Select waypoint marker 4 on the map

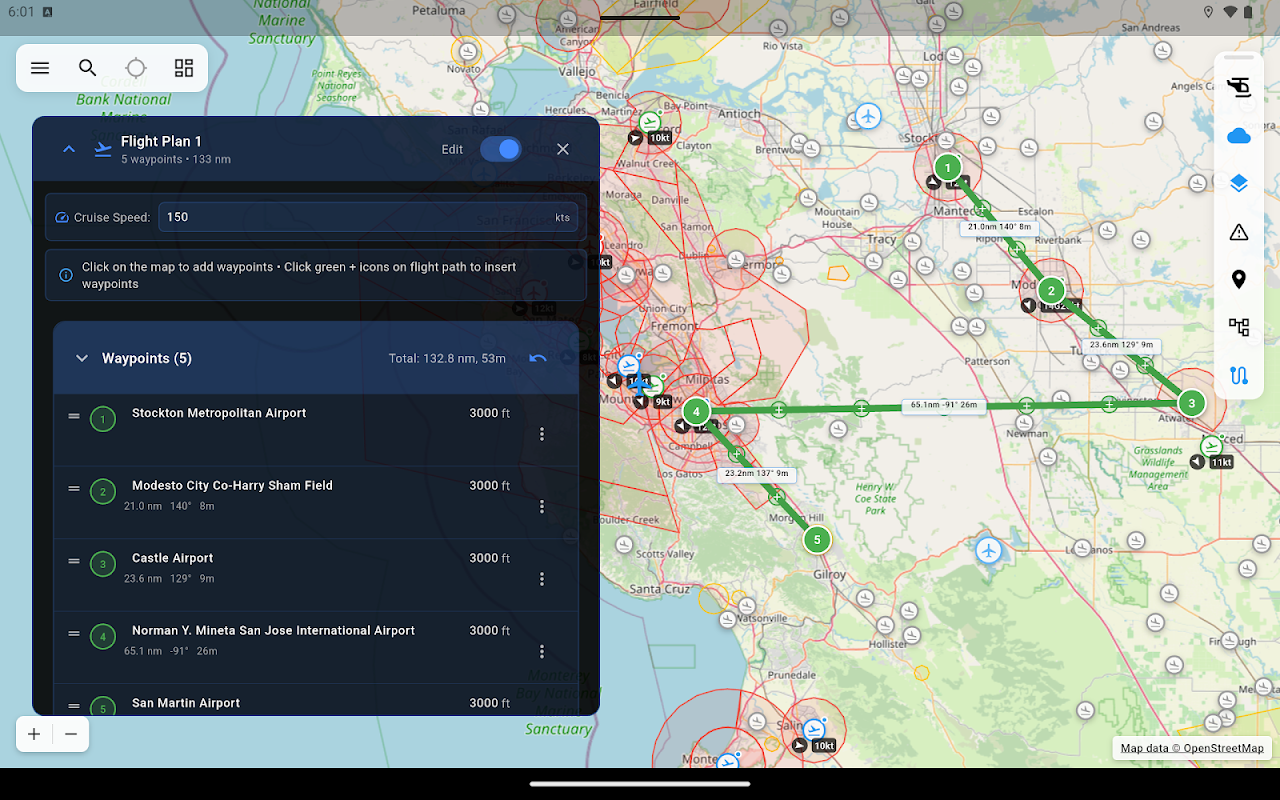[x=696, y=411]
